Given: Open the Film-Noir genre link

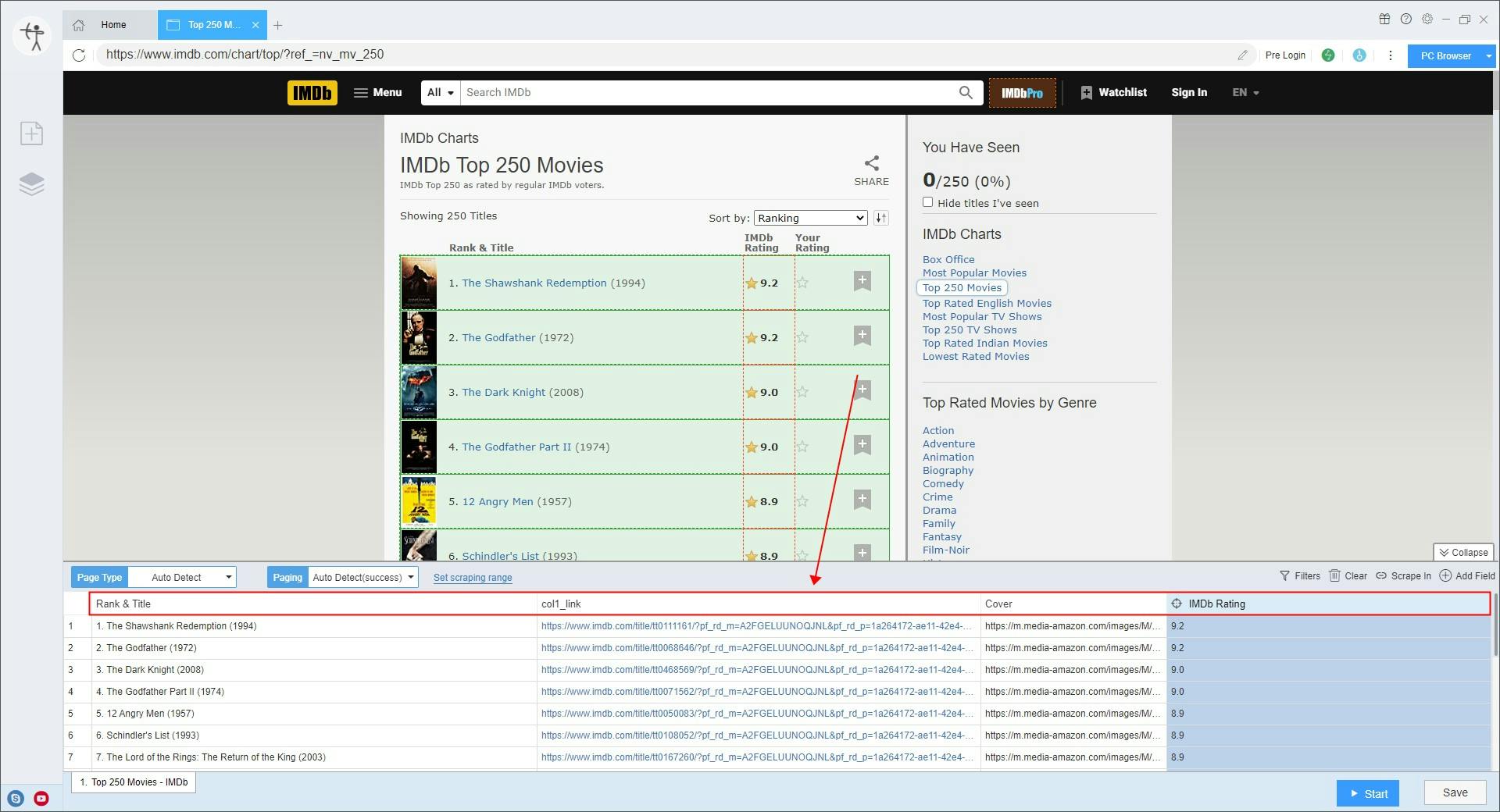Looking at the screenshot, I should pyautogui.click(x=945, y=550).
